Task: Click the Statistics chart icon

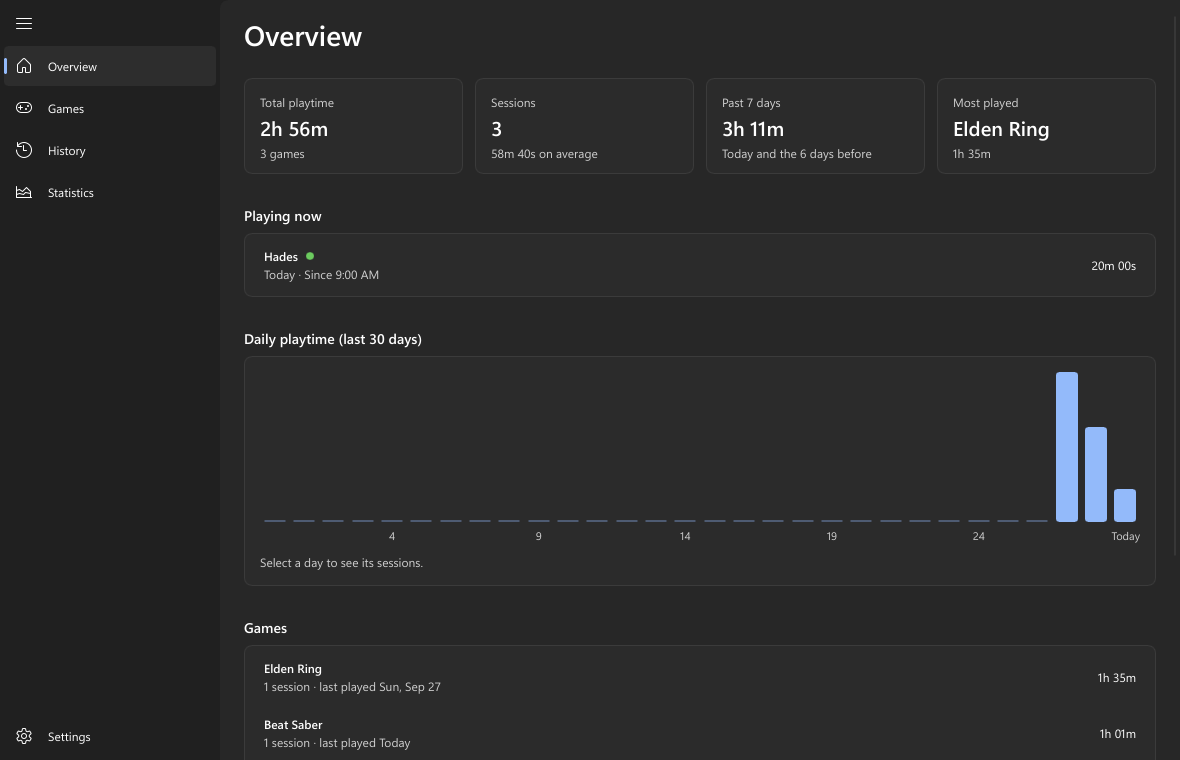Action: coord(24,193)
